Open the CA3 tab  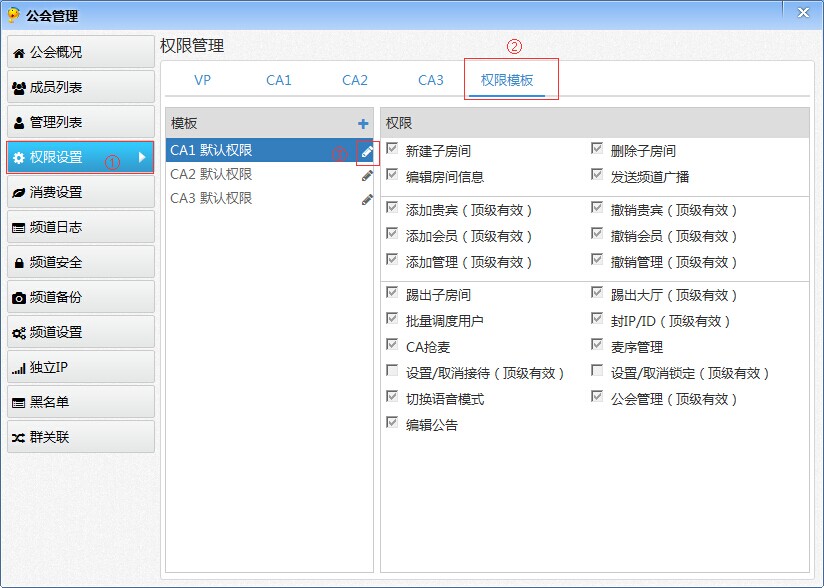[x=431, y=80]
